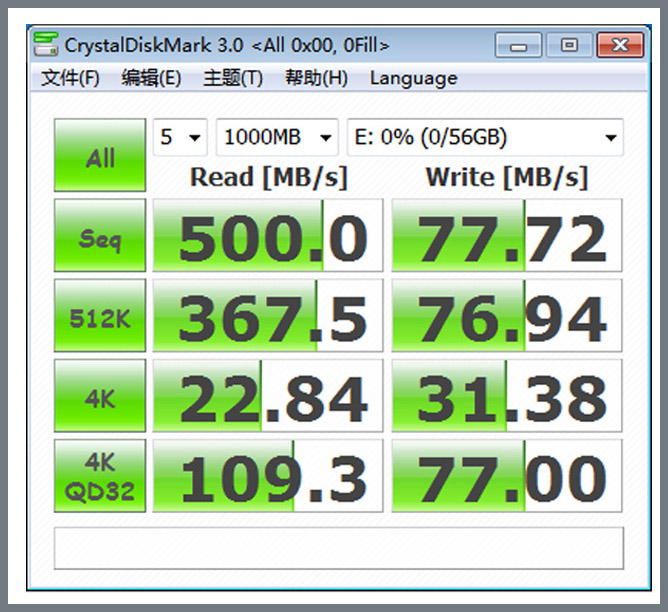Select the 4K QD32 write result 77.00
Screen dimensions: 668x612
click(x=507, y=476)
